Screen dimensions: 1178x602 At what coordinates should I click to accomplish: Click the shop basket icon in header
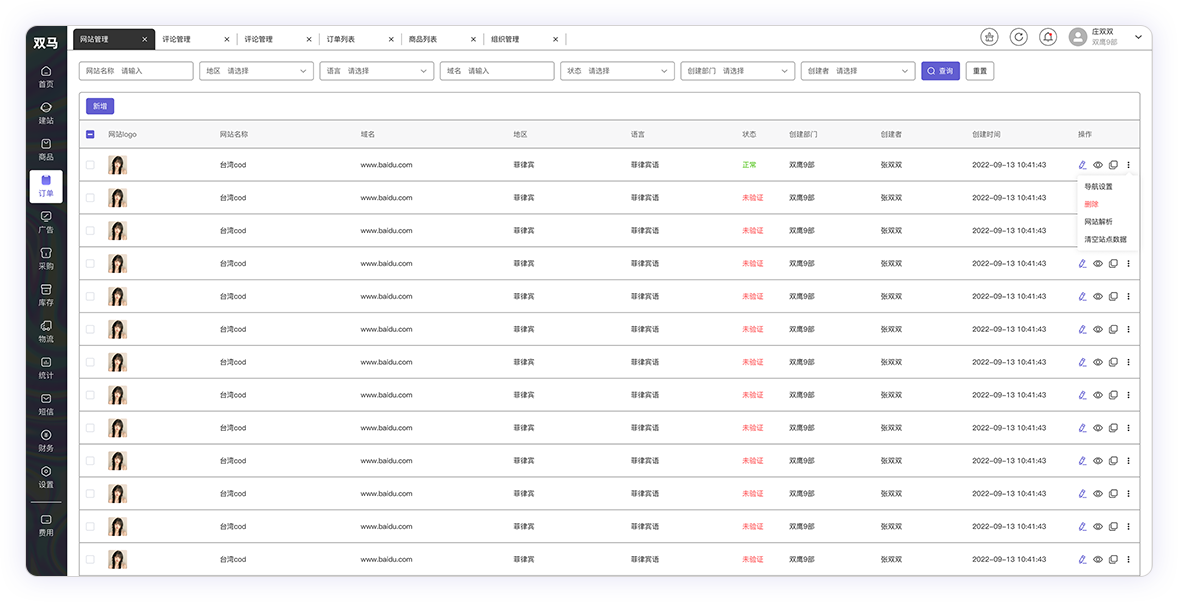[989, 37]
